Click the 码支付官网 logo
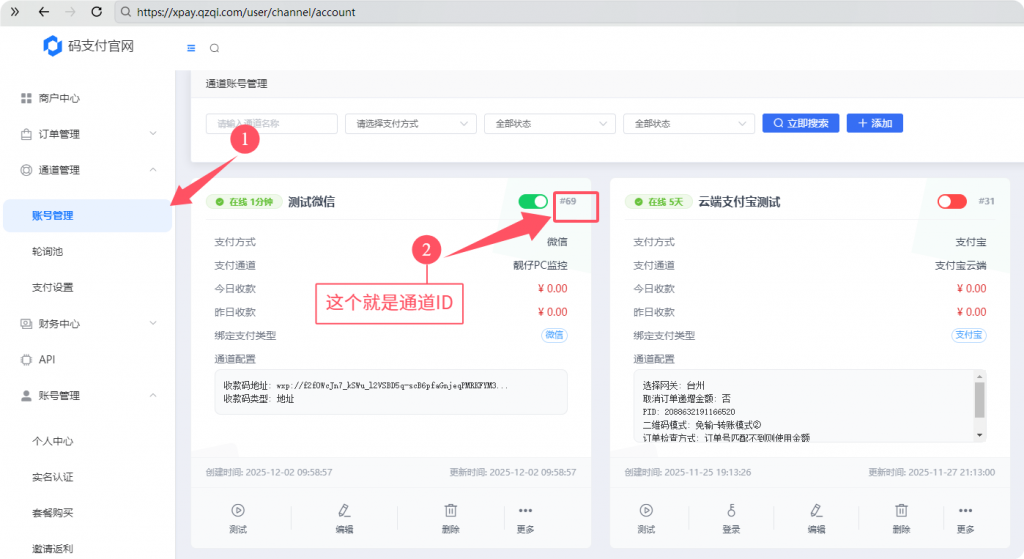The height and width of the screenshot is (559, 1024). pyautogui.click(x=88, y=46)
